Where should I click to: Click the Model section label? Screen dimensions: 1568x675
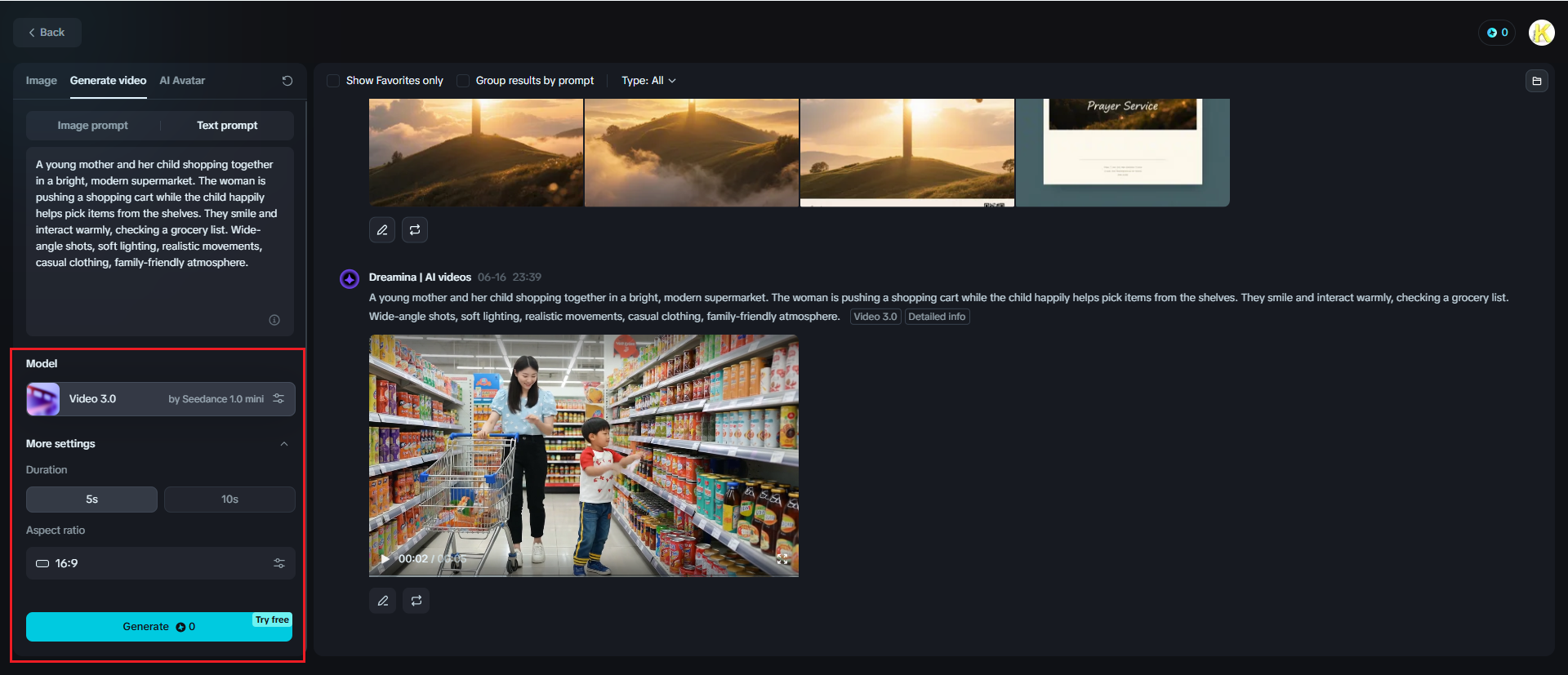[x=42, y=364]
